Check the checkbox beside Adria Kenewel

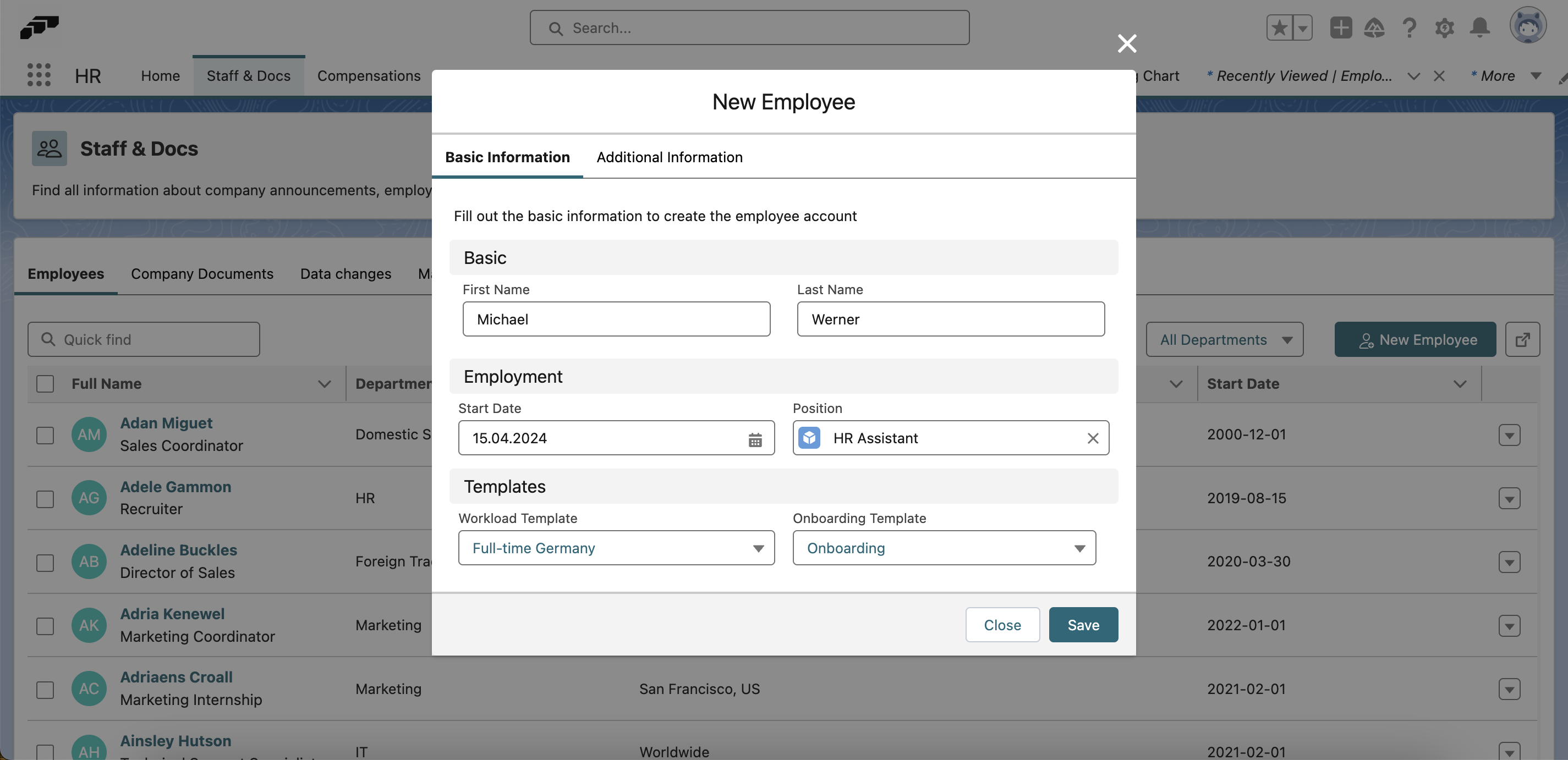pos(45,625)
